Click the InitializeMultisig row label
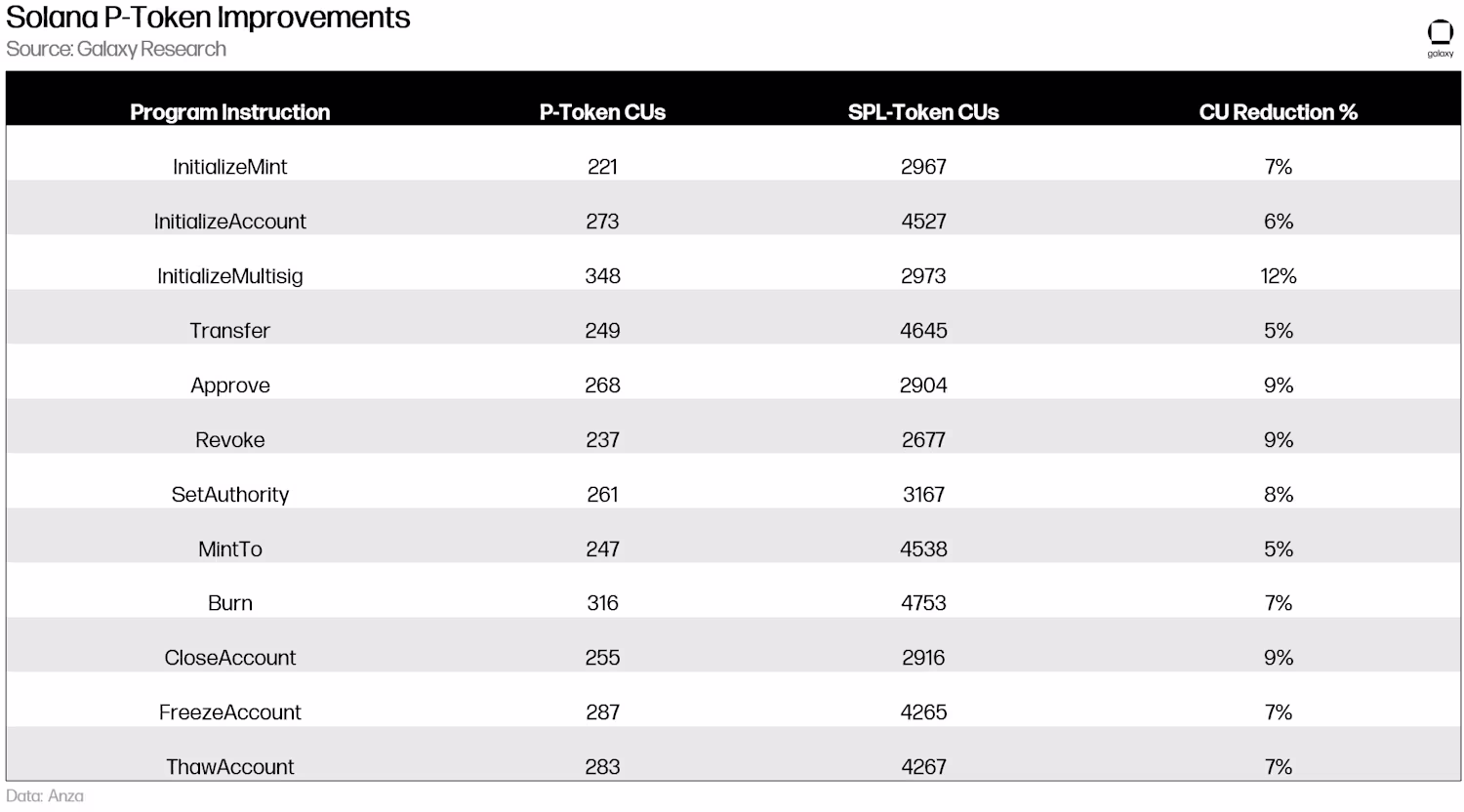1464x812 pixels. [229, 276]
